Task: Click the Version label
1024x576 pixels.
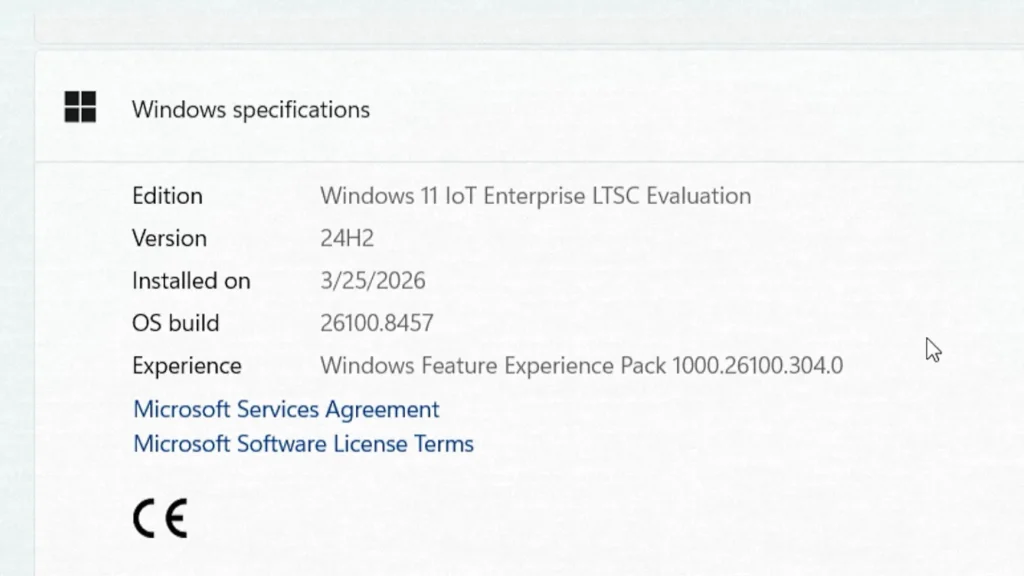Action: click(x=169, y=238)
